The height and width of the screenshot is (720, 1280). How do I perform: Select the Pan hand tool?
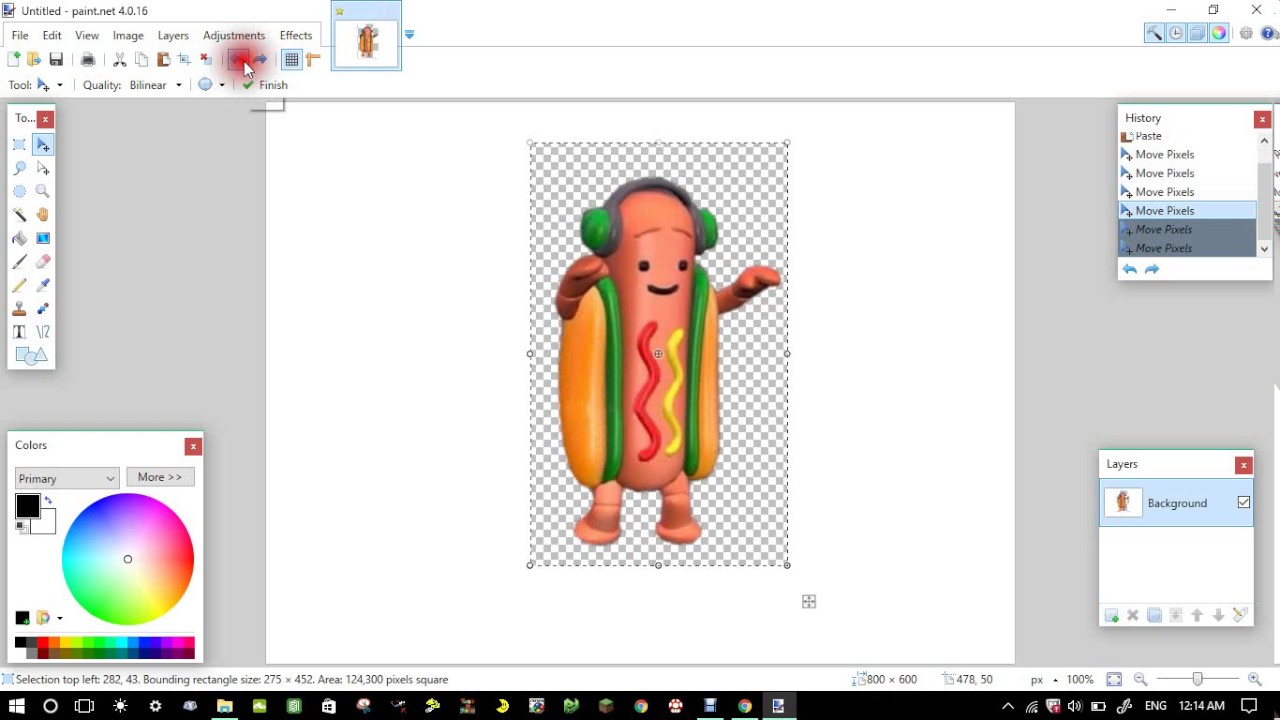point(43,215)
